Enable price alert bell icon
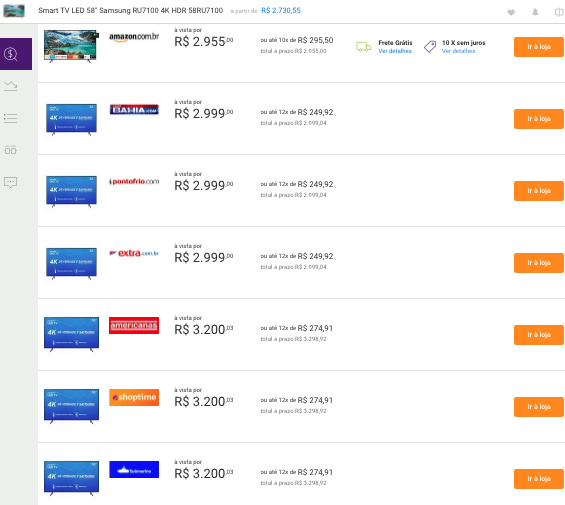565x505 pixels. click(x=535, y=12)
